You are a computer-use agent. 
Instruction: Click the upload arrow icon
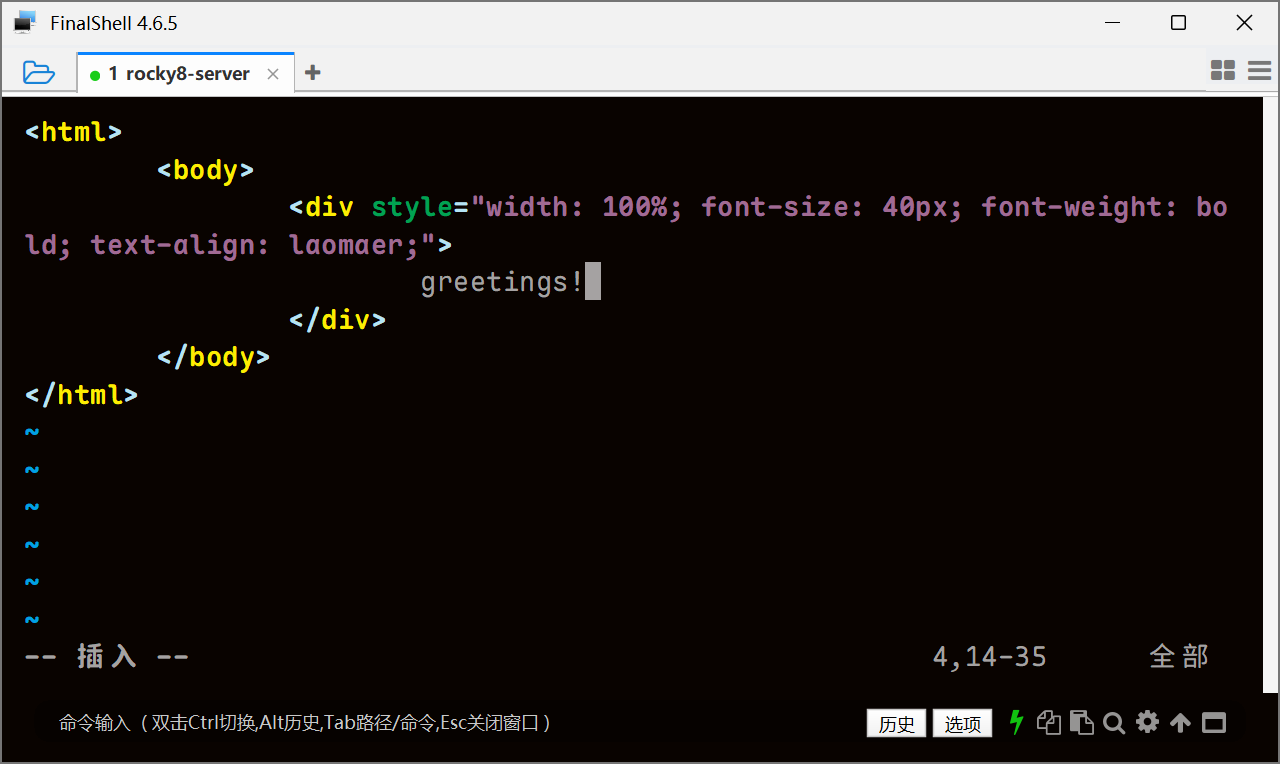[x=1180, y=722]
